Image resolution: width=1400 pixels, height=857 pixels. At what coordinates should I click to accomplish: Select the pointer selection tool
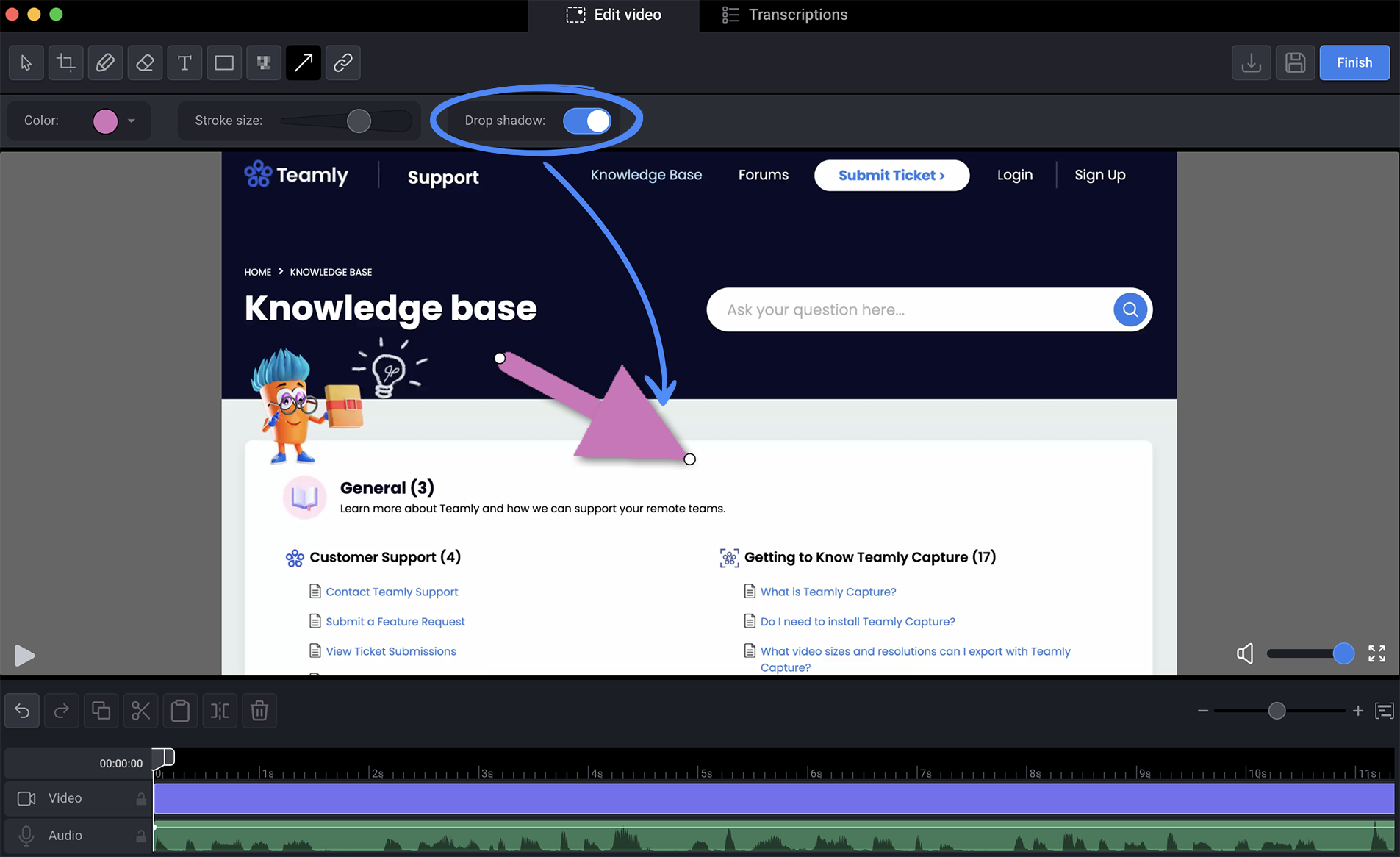26,62
